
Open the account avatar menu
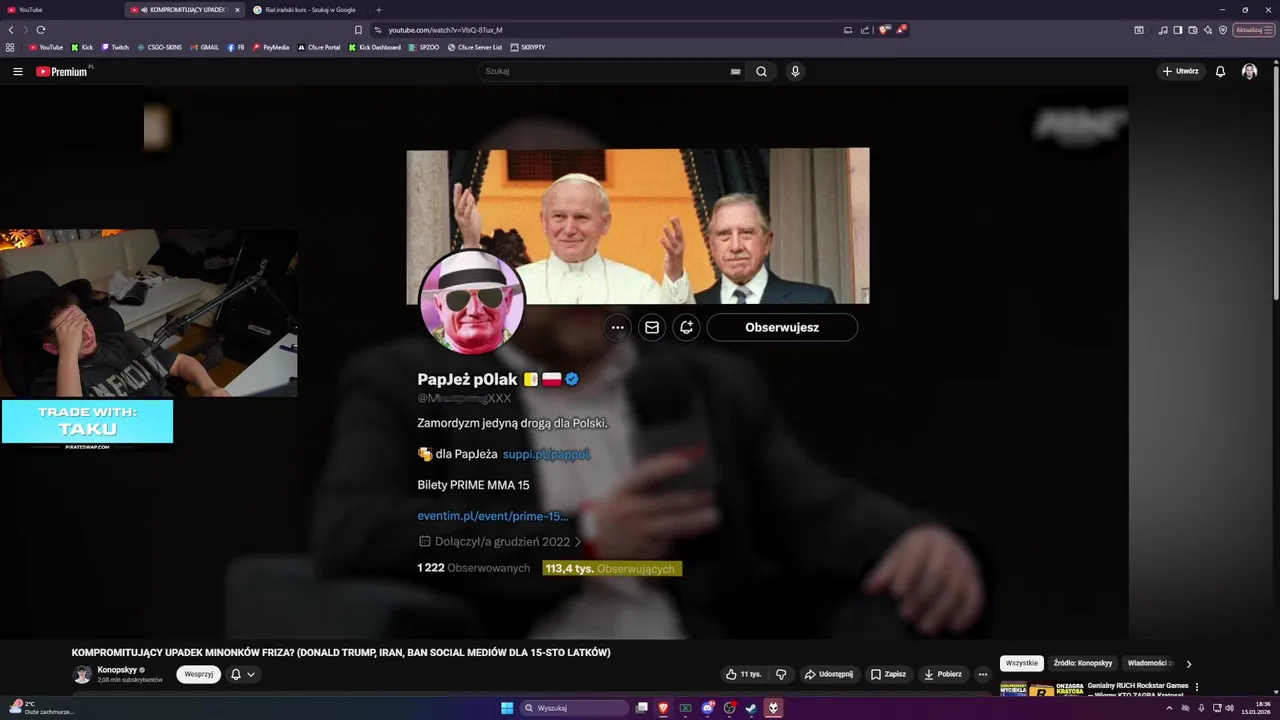coord(1249,72)
